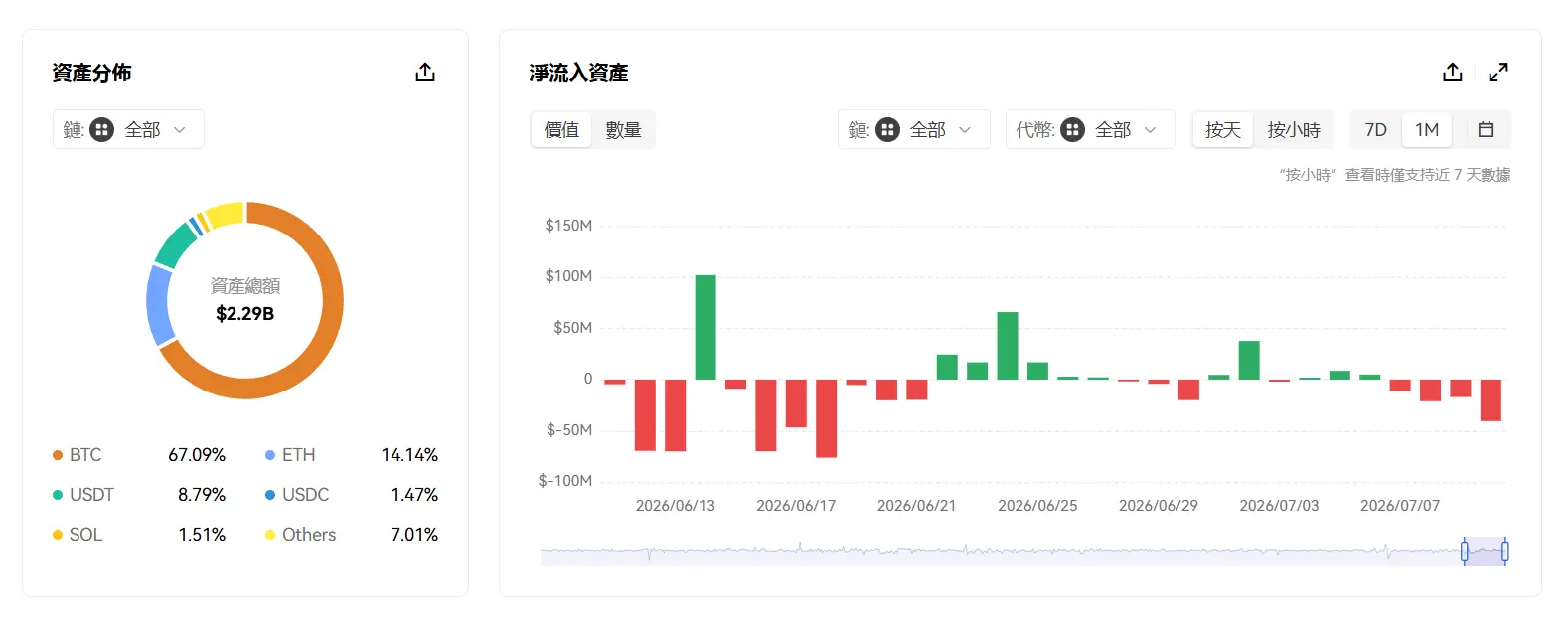Click the $150M y-axis label
Viewport: 1568px width, 626px height.
coord(568,226)
